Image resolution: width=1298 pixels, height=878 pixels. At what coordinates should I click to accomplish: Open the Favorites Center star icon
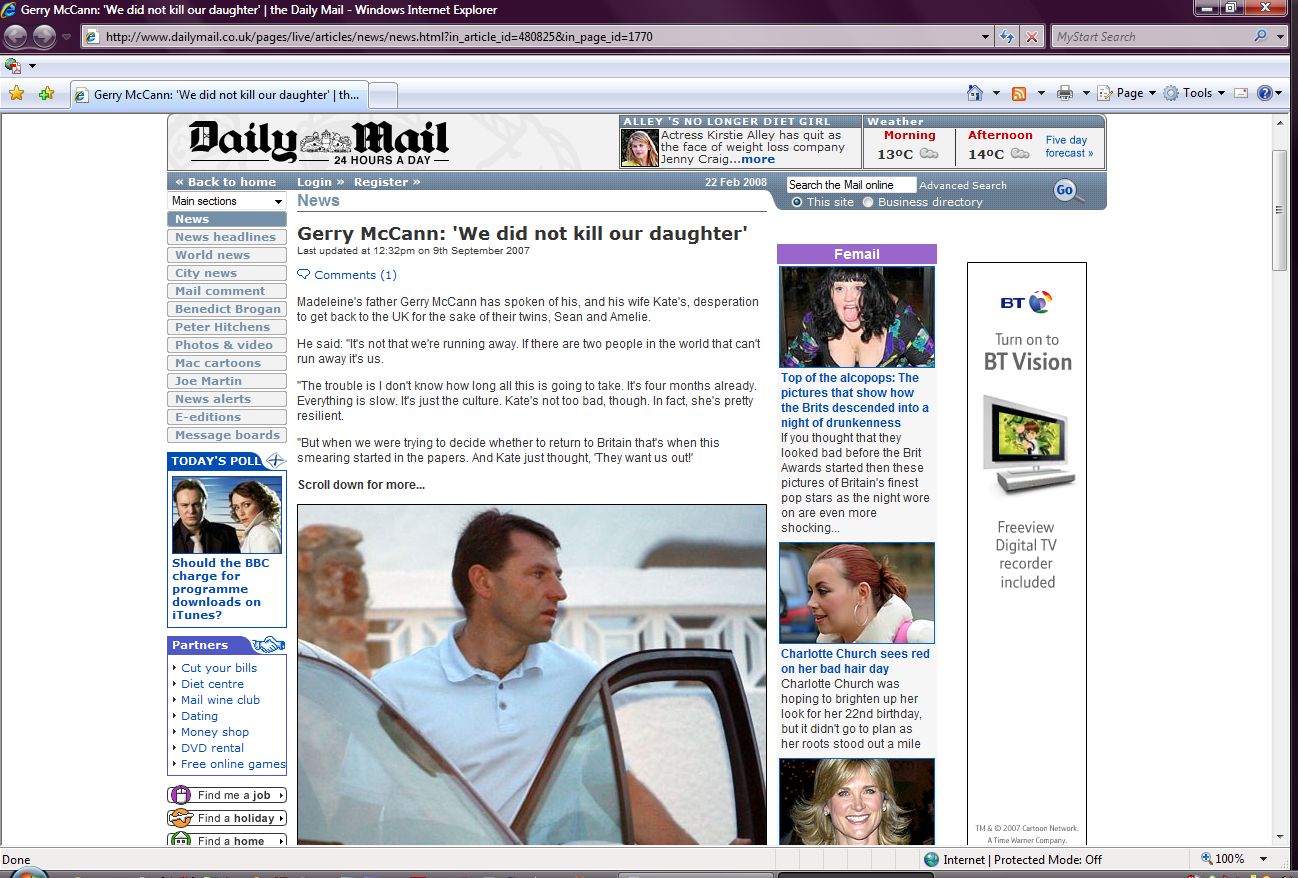(x=16, y=93)
